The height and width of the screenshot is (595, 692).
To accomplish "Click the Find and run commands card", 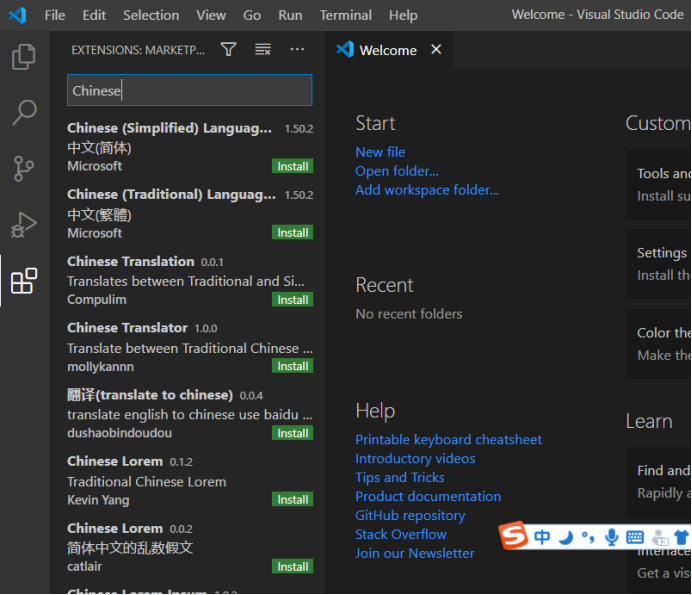I will point(659,482).
